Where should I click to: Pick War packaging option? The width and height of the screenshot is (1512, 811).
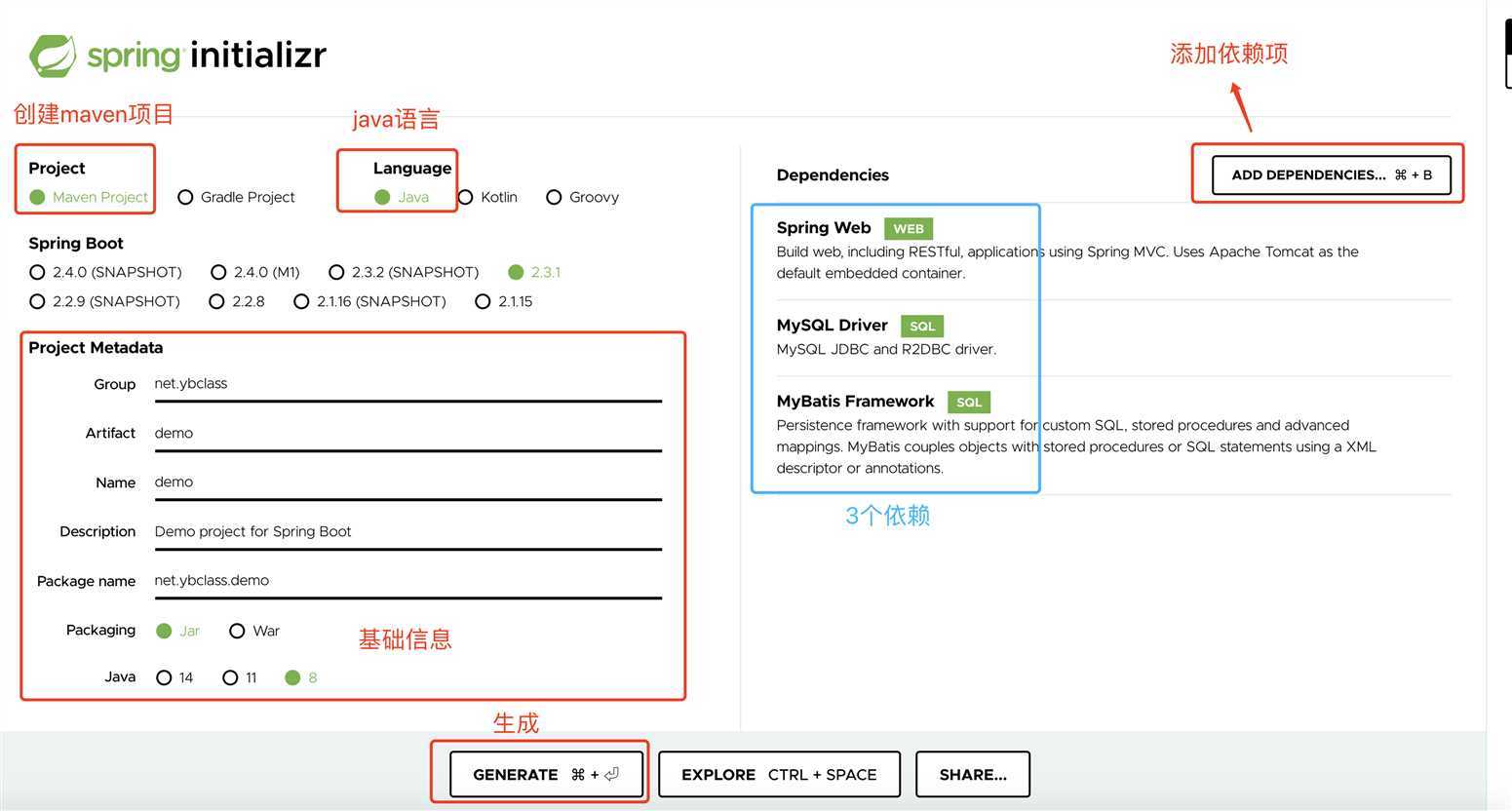pyautogui.click(x=254, y=631)
